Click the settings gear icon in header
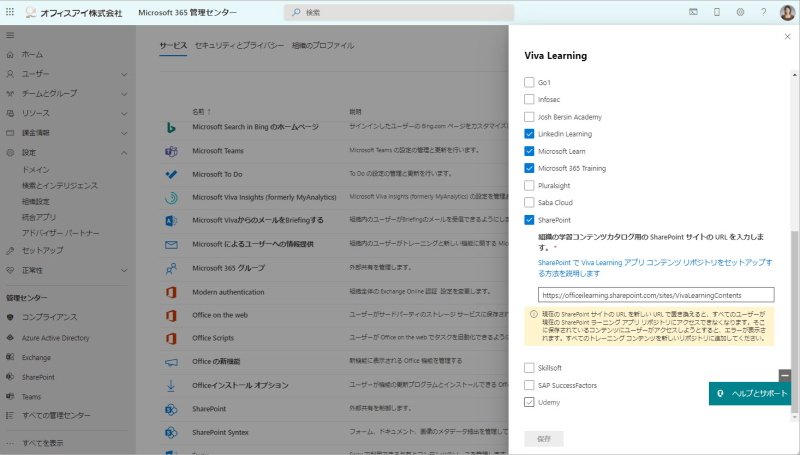The image size is (800, 455). (x=740, y=12)
